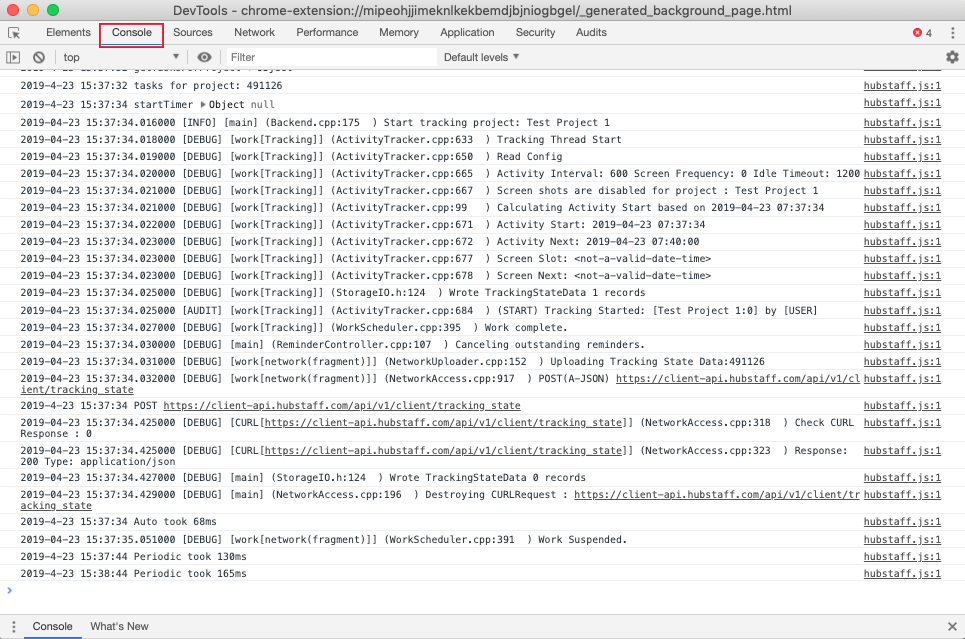
Task: Click the 'Activity Next: 2019-04-23 07:40:00' text
Action: pyautogui.click(x=598, y=242)
